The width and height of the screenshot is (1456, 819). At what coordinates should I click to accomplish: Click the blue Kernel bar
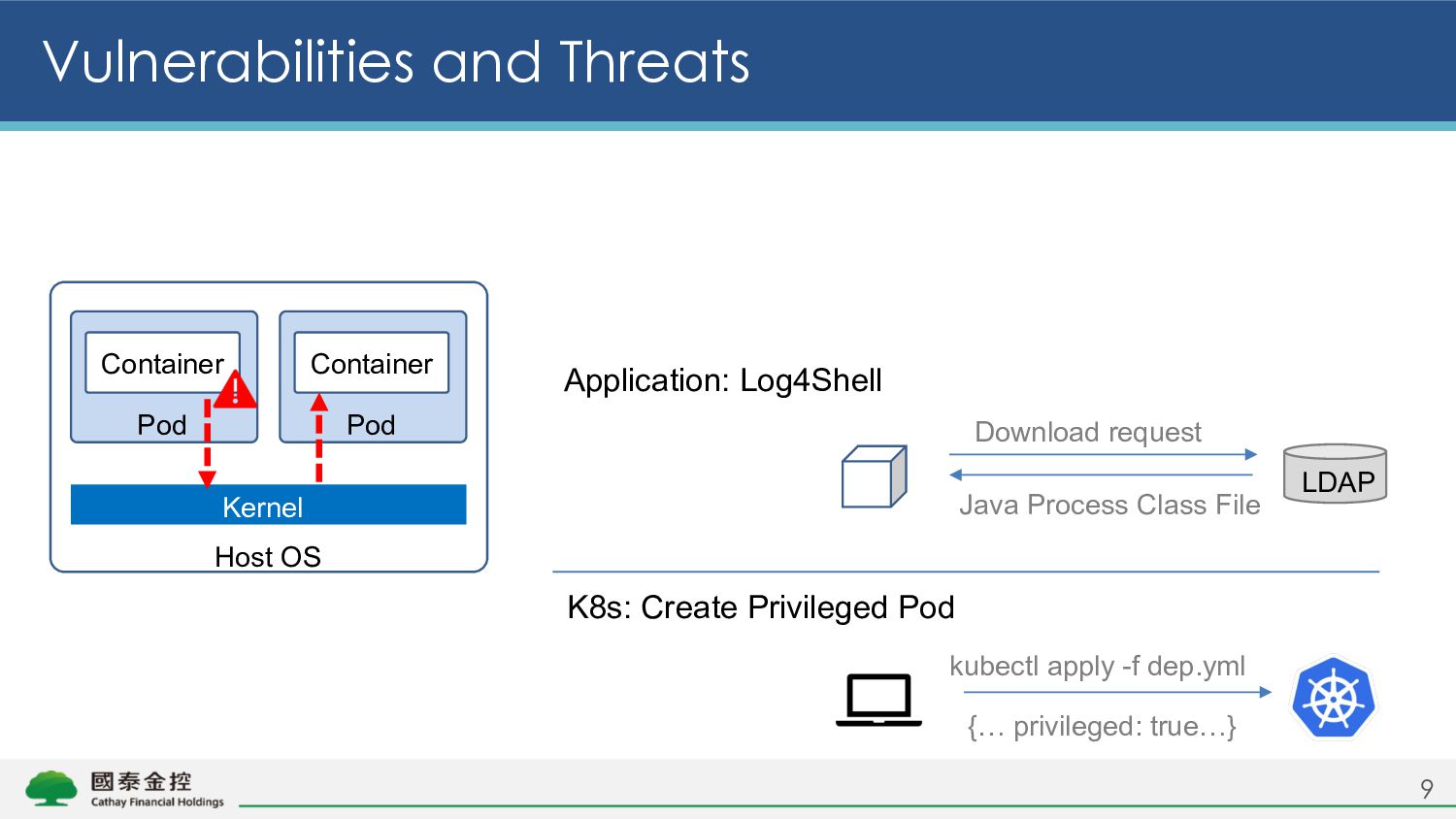click(268, 505)
